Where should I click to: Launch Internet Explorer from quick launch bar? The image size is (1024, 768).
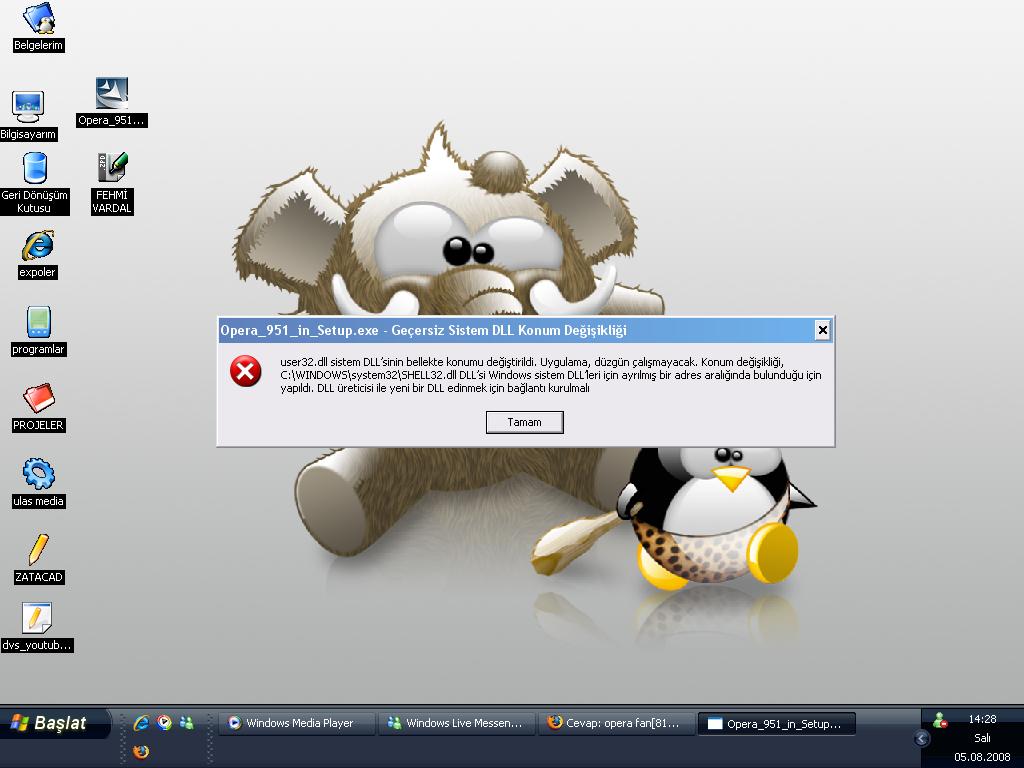point(141,723)
